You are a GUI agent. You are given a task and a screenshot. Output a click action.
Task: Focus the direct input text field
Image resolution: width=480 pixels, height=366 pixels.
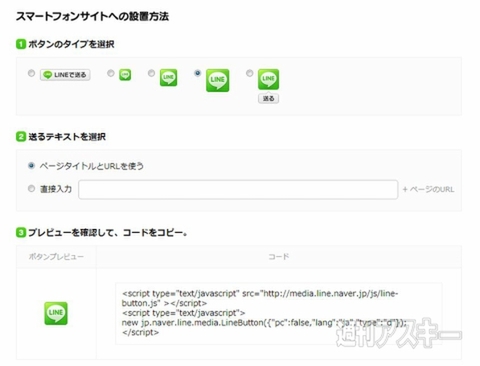pyautogui.click(x=238, y=190)
